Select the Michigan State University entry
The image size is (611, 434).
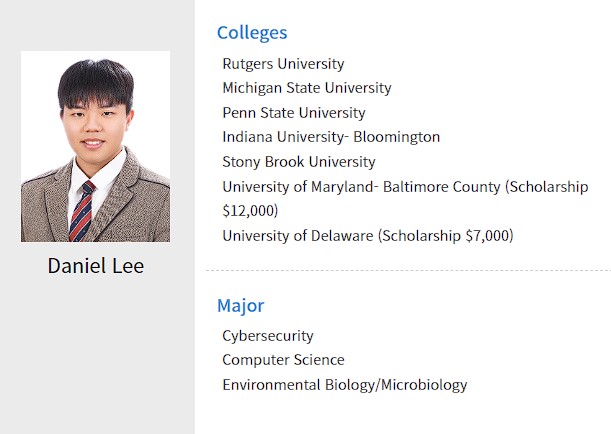coord(307,88)
